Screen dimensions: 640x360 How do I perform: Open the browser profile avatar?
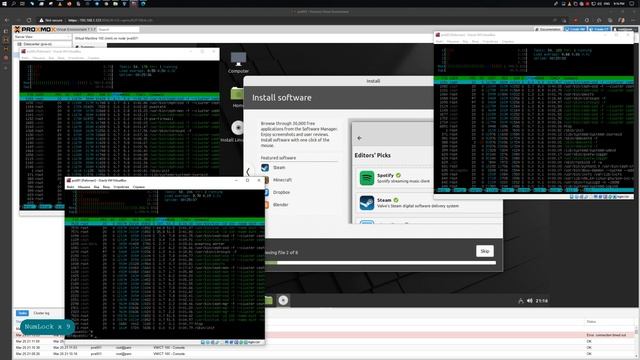(x=621, y=20)
